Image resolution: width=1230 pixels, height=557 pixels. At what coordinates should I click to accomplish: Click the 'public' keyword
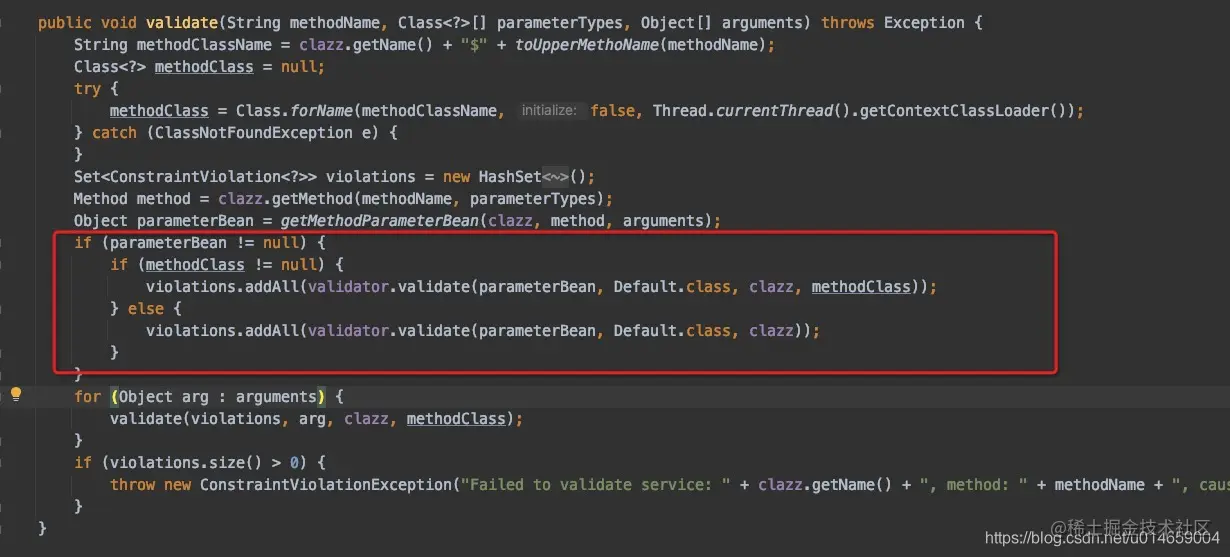65,22
